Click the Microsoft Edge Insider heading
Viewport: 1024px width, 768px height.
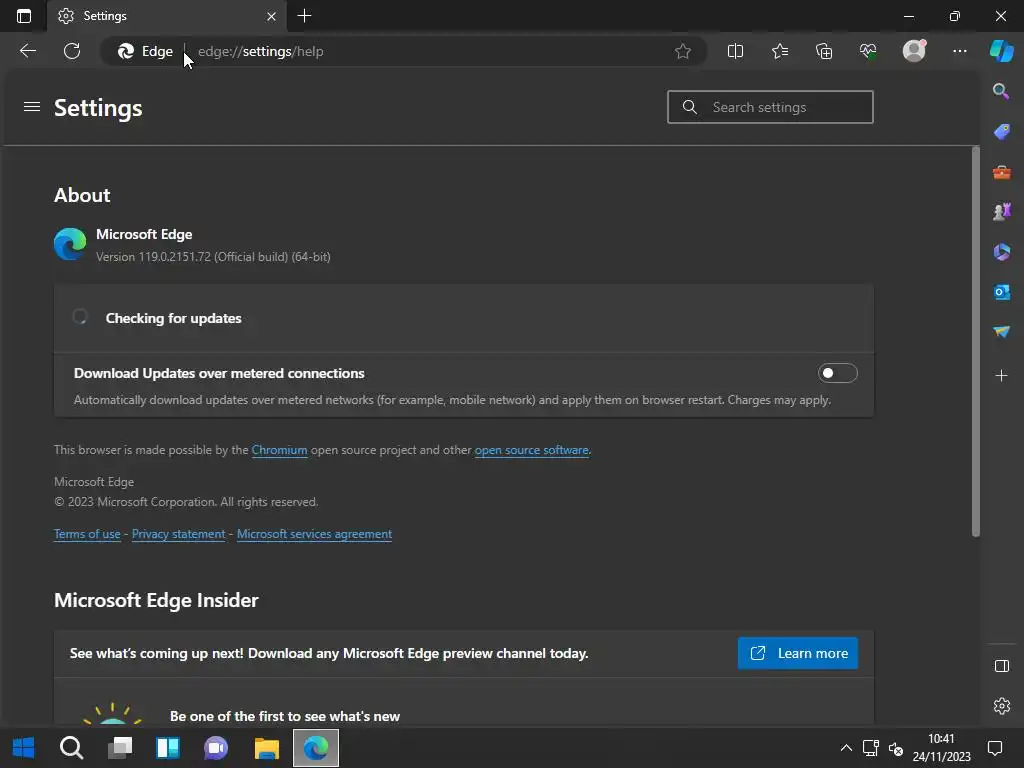click(156, 600)
